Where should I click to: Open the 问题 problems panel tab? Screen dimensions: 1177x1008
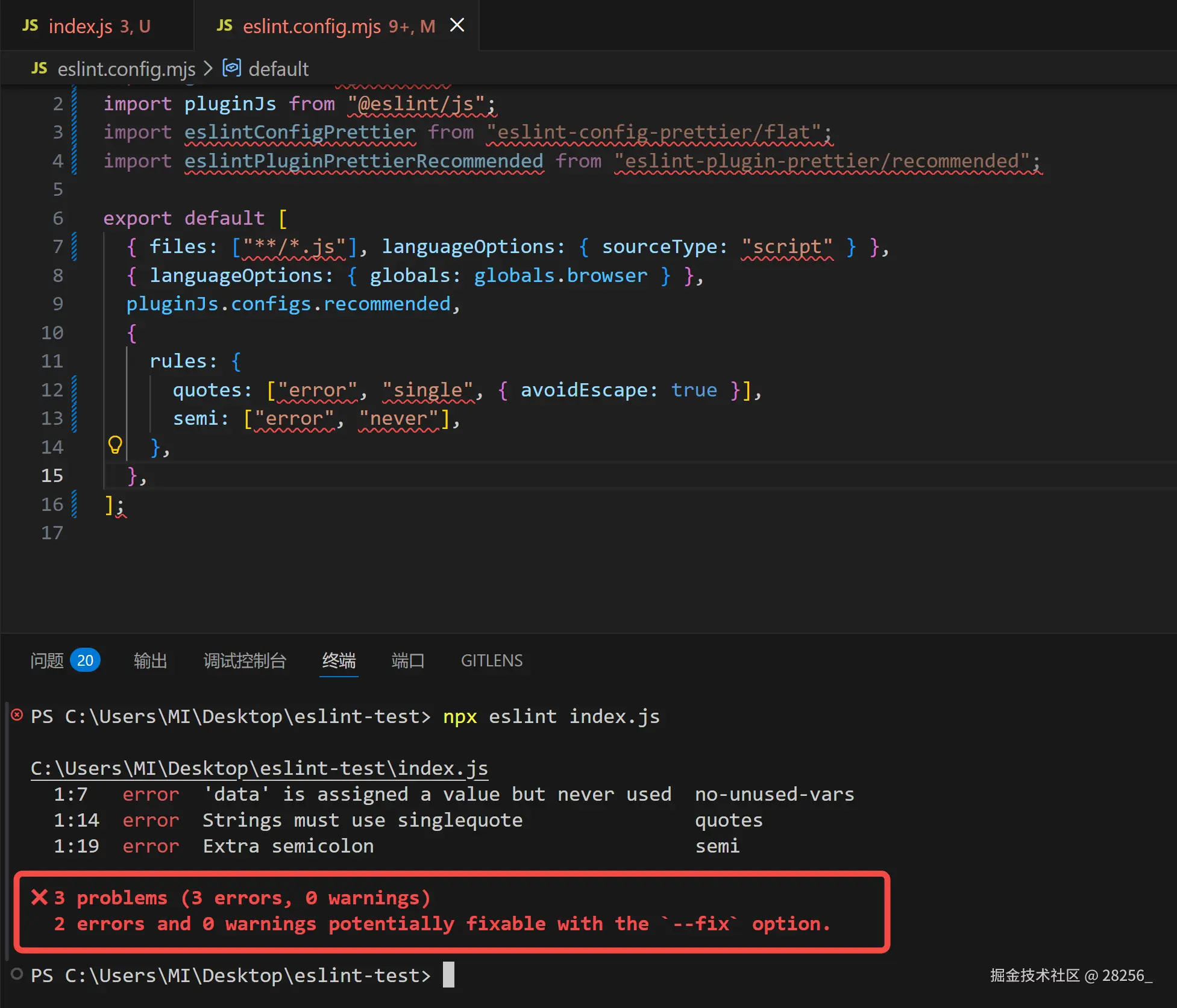pyautogui.click(x=47, y=660)
